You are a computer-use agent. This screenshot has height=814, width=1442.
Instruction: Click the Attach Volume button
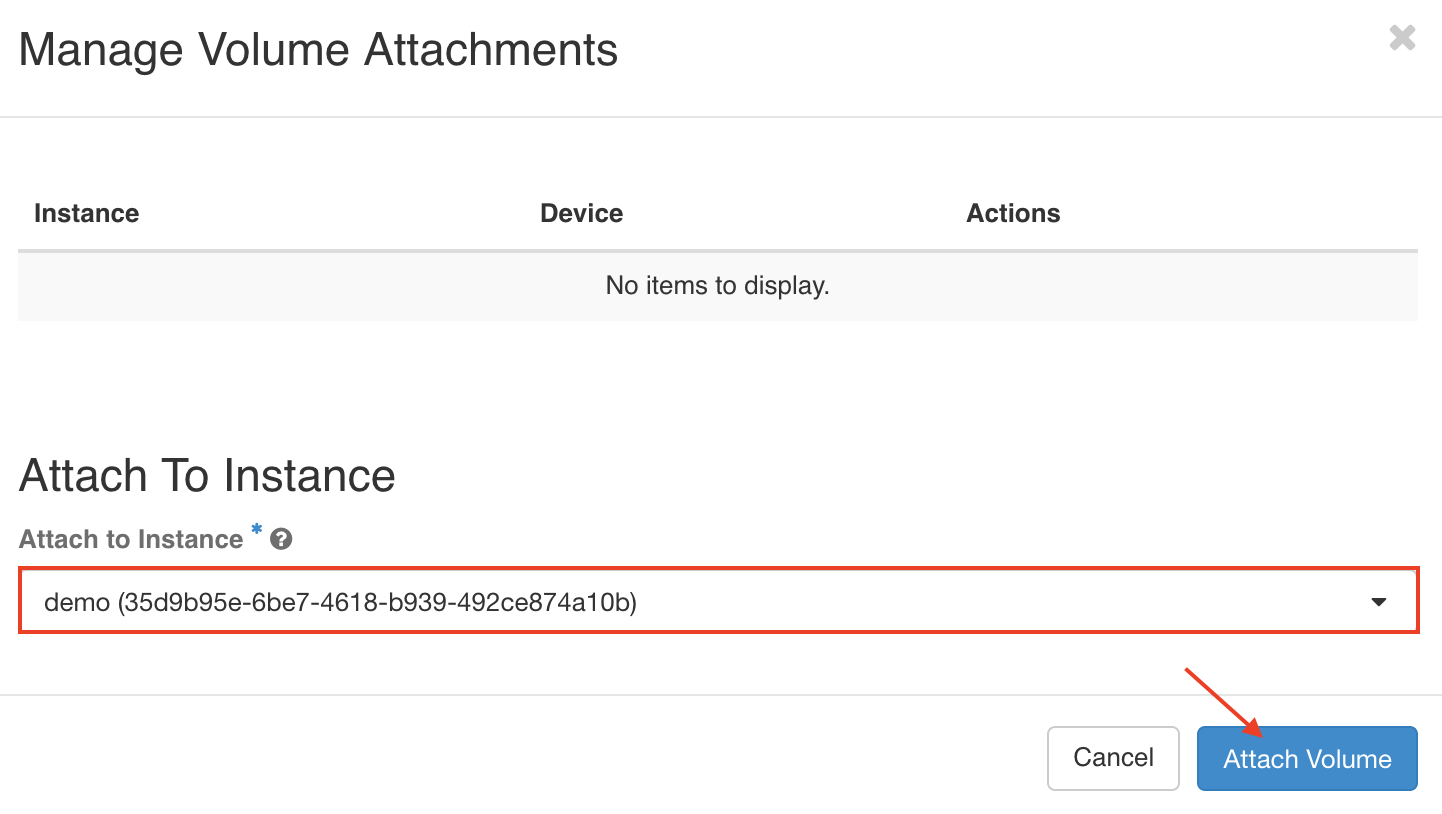(x=1307, y=758)
